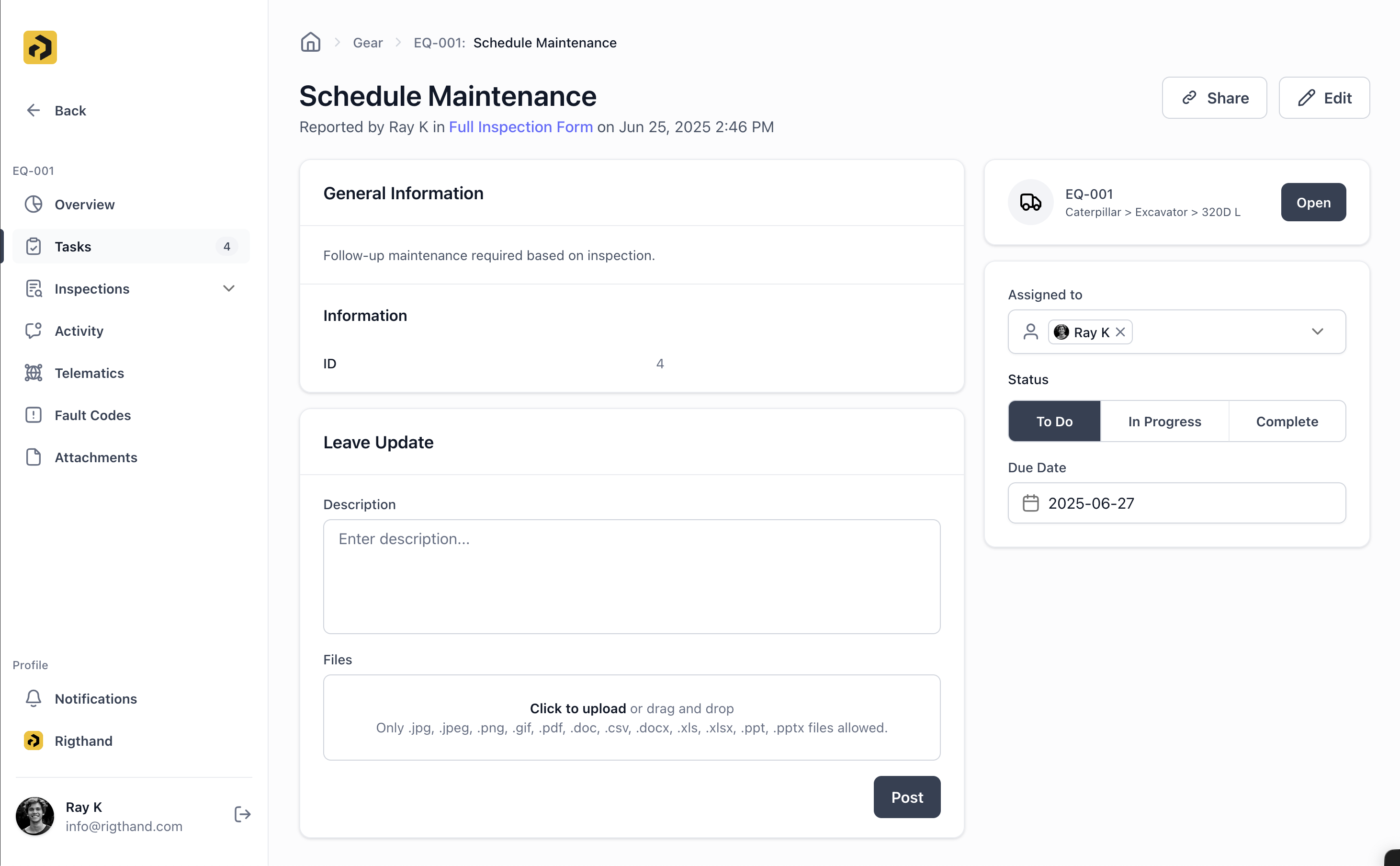Open Tasks in the sidebar

73,246
